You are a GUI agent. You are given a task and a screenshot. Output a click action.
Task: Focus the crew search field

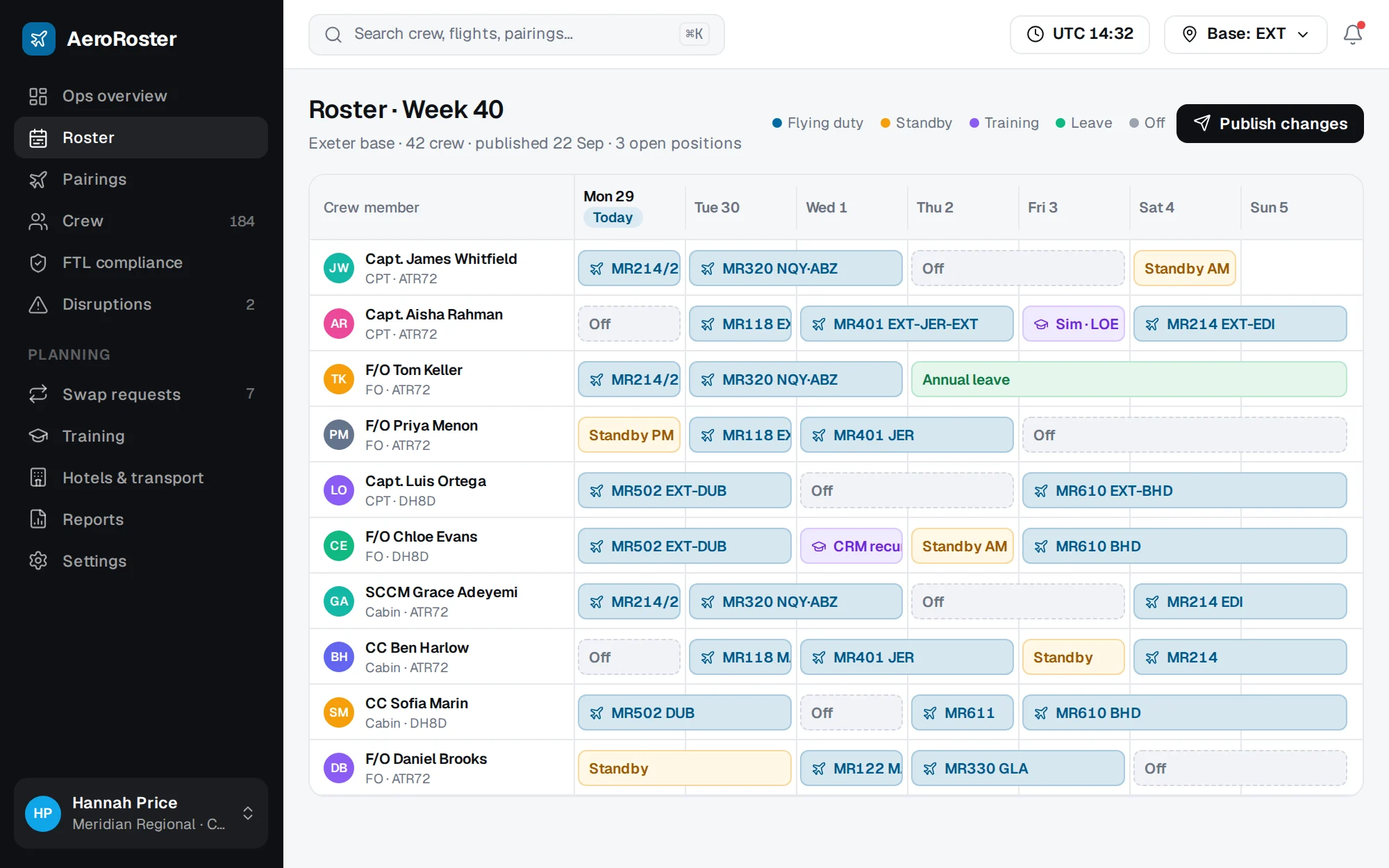point(516,34)
